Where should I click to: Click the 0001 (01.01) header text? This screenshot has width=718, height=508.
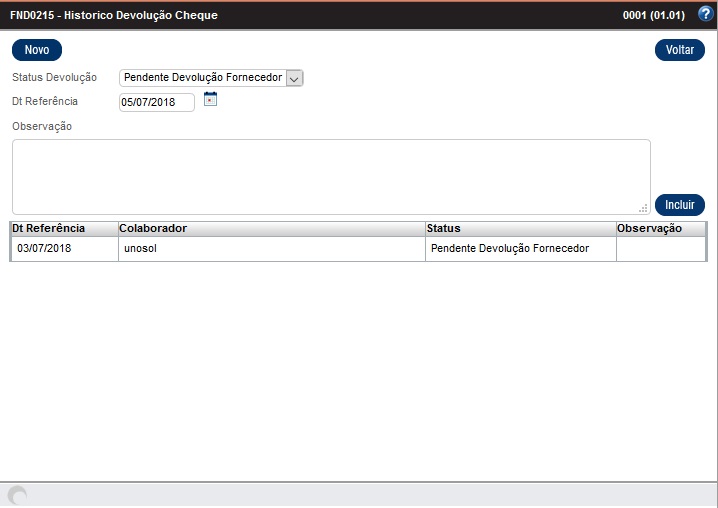point(652,16)
